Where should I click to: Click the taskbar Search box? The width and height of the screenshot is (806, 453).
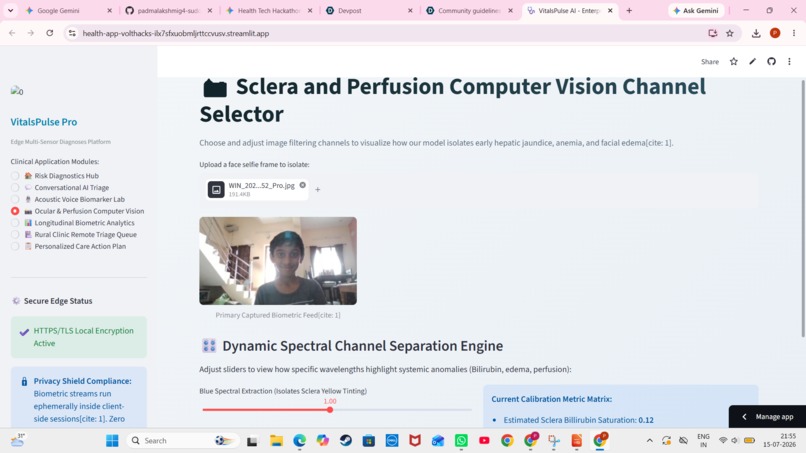click(x=182, y=441)
